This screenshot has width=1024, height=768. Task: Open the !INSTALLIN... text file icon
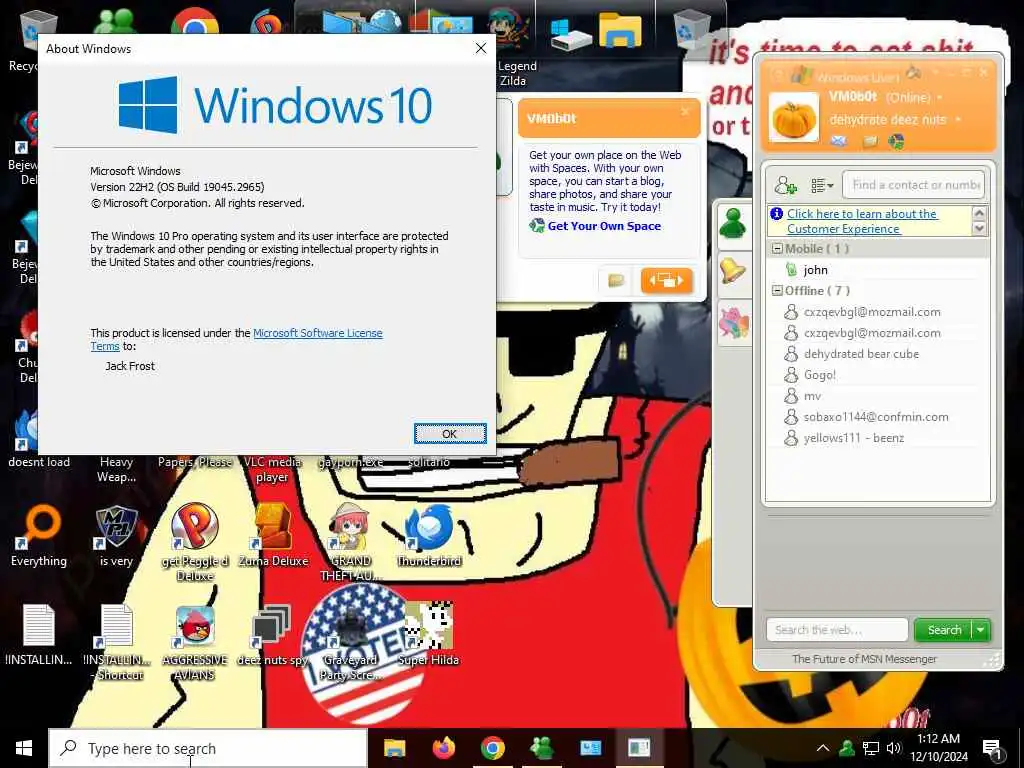tap(39, 635)
